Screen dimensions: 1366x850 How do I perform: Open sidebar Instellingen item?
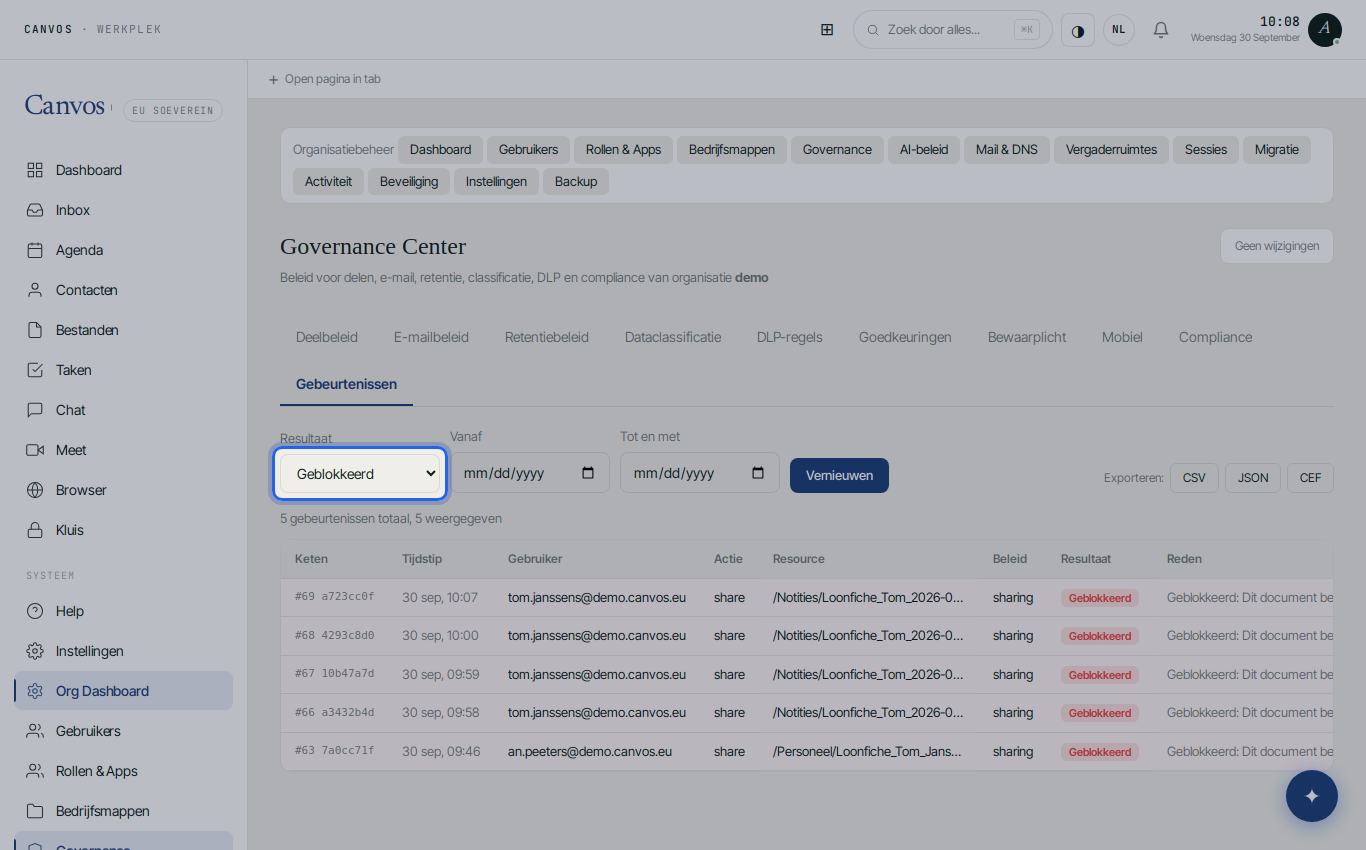(x=124, y=651)
